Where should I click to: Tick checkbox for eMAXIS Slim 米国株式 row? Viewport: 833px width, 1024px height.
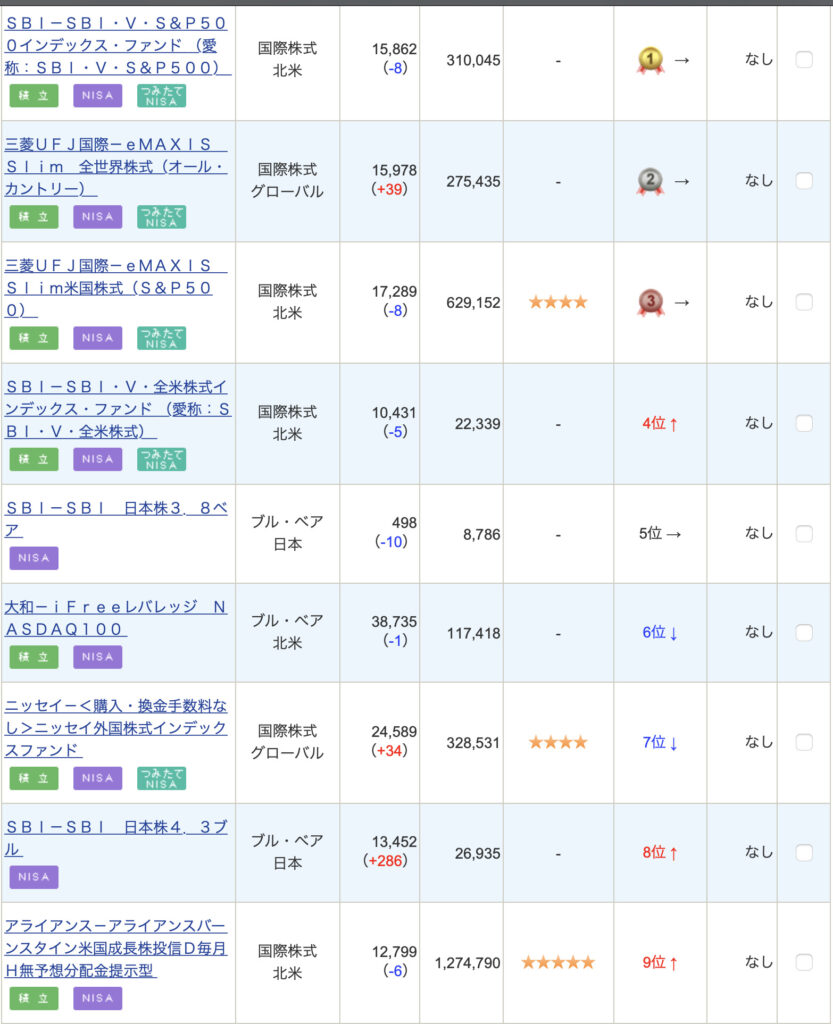[x=804, y=302]
